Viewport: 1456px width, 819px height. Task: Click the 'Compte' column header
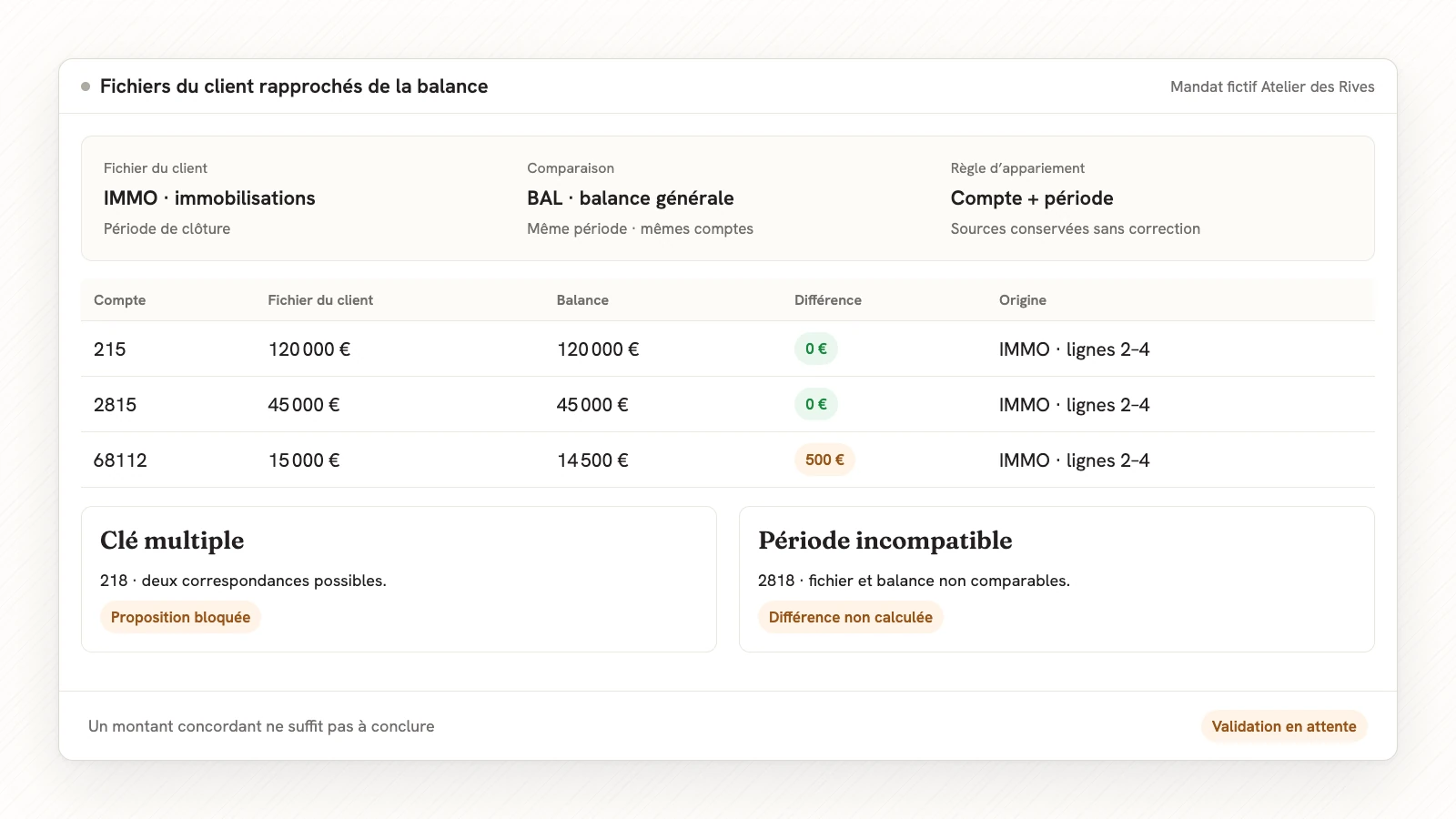119,300
